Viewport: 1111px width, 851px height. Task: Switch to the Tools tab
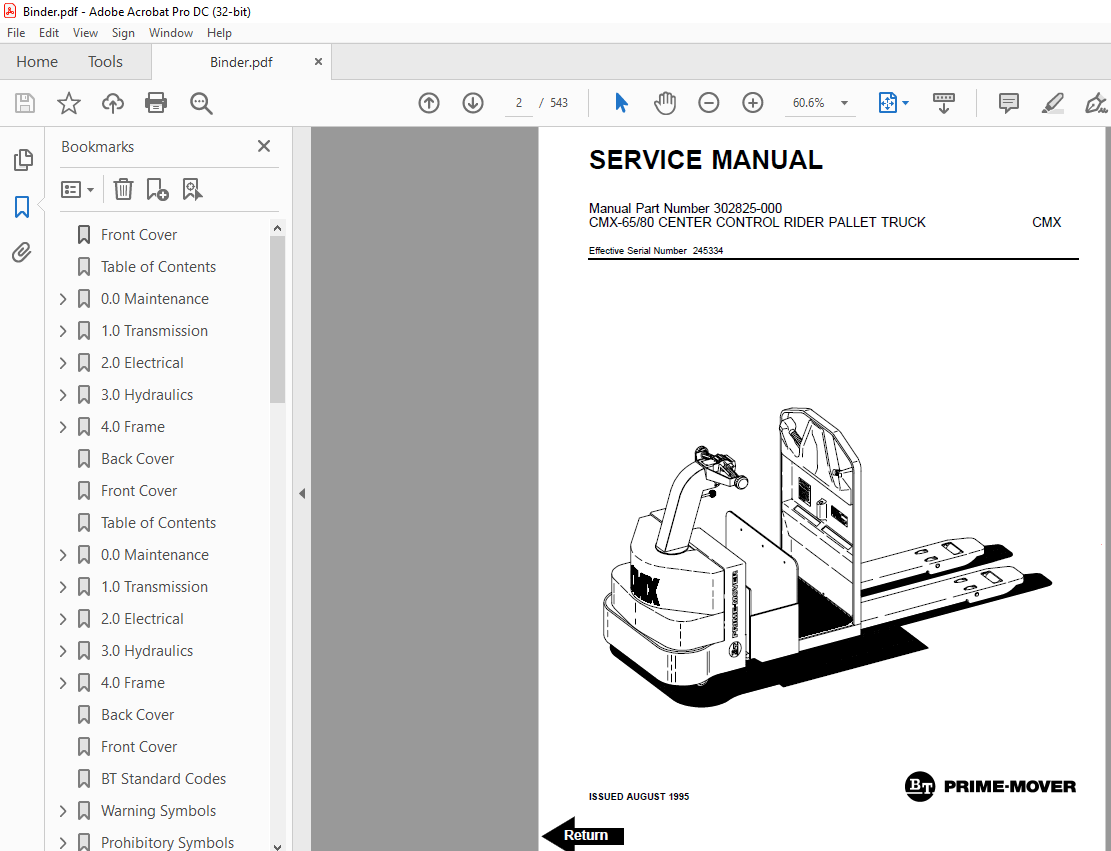(x=105, y=62)
